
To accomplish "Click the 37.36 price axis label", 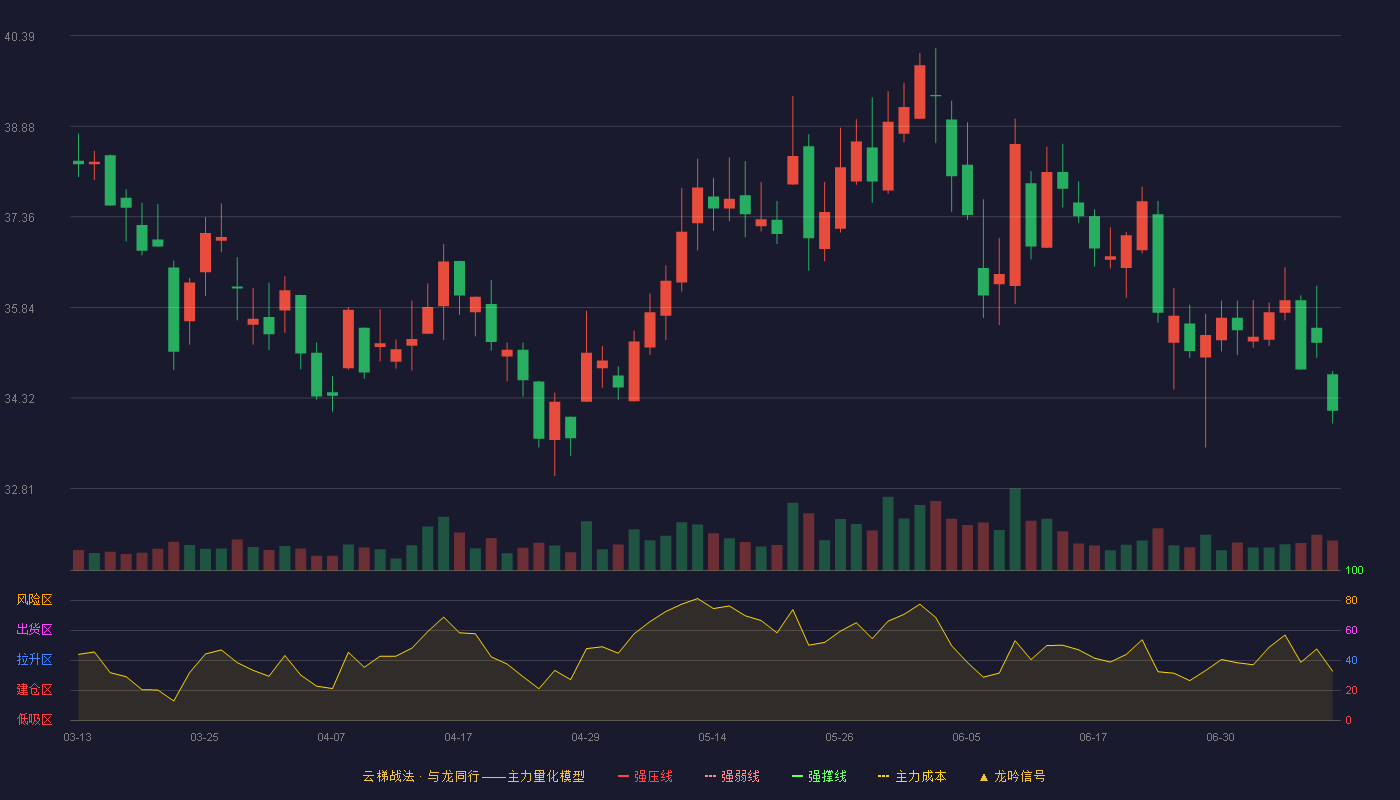I will [x=19, y=217].
